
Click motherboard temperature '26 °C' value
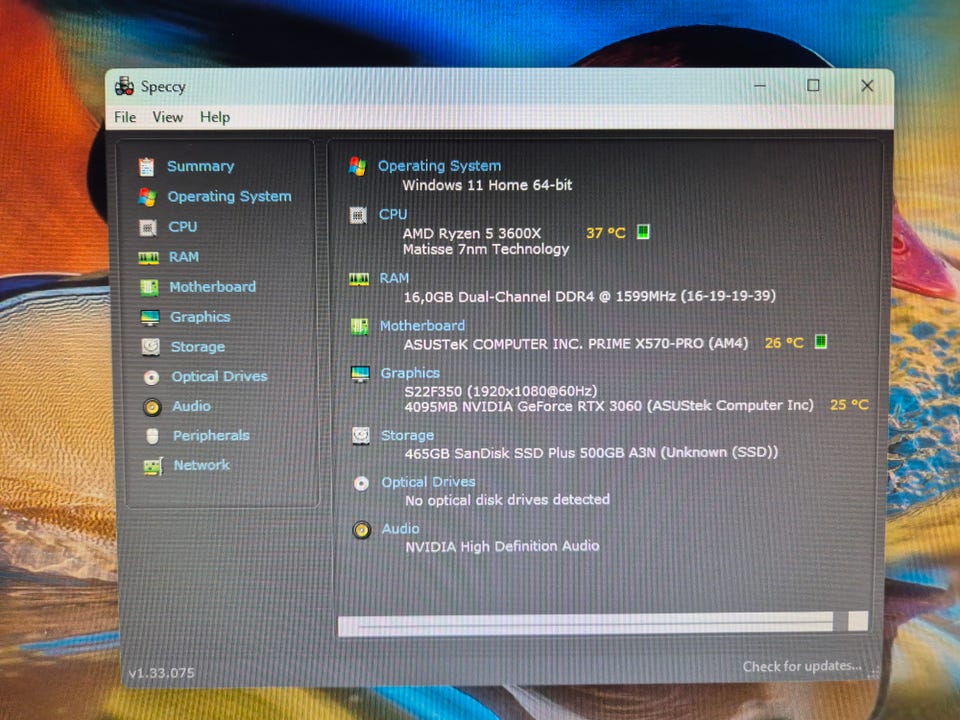click(x=784, y=343)
